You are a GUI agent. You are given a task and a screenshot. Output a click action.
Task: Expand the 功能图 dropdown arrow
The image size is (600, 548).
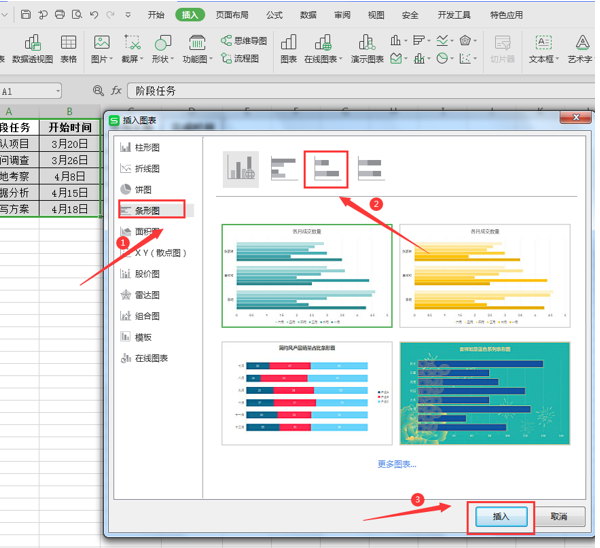tap(210, 59)
